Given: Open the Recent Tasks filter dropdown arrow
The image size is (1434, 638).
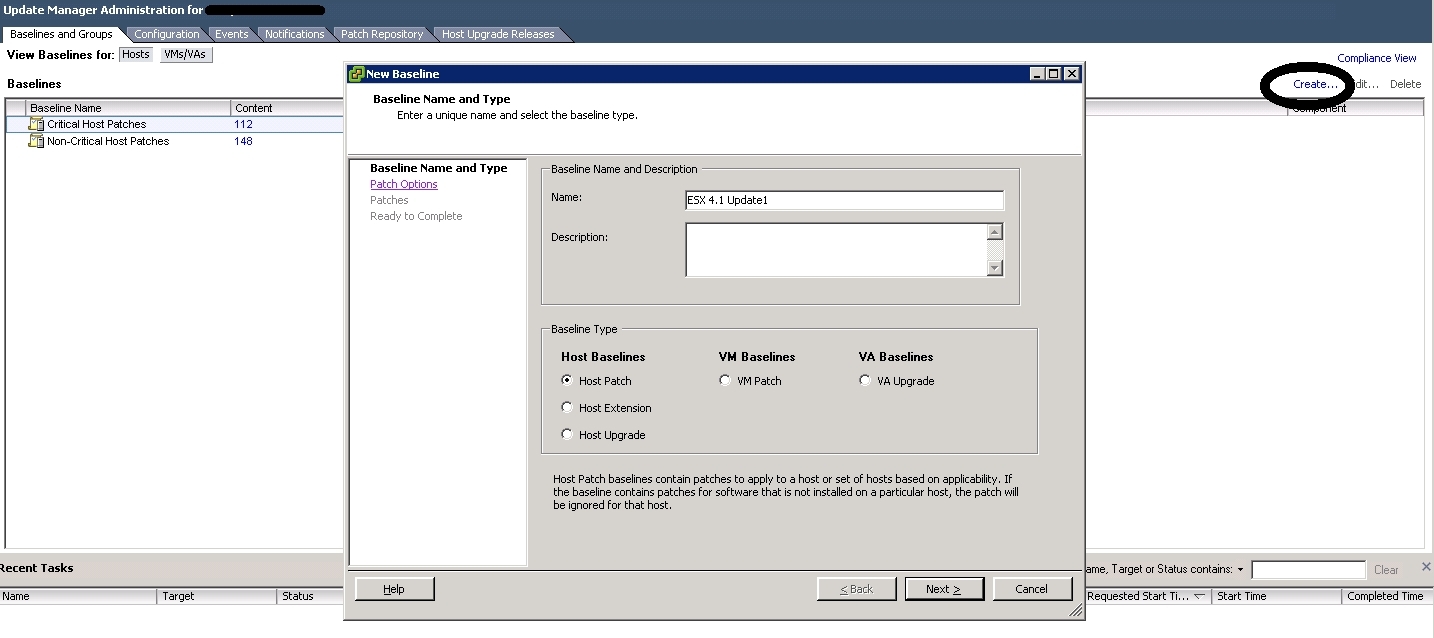Looking at the screenshot, I should coord(1240,569).
